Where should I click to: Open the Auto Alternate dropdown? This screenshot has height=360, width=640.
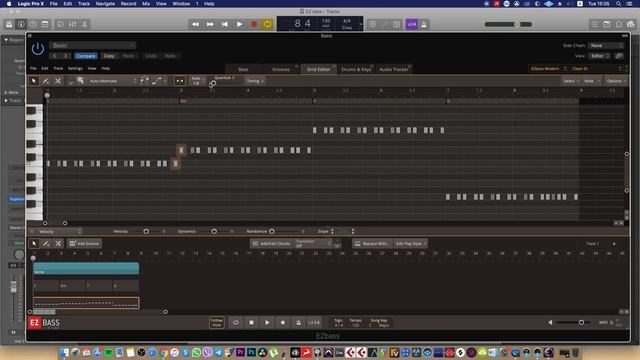click(113, 81)
